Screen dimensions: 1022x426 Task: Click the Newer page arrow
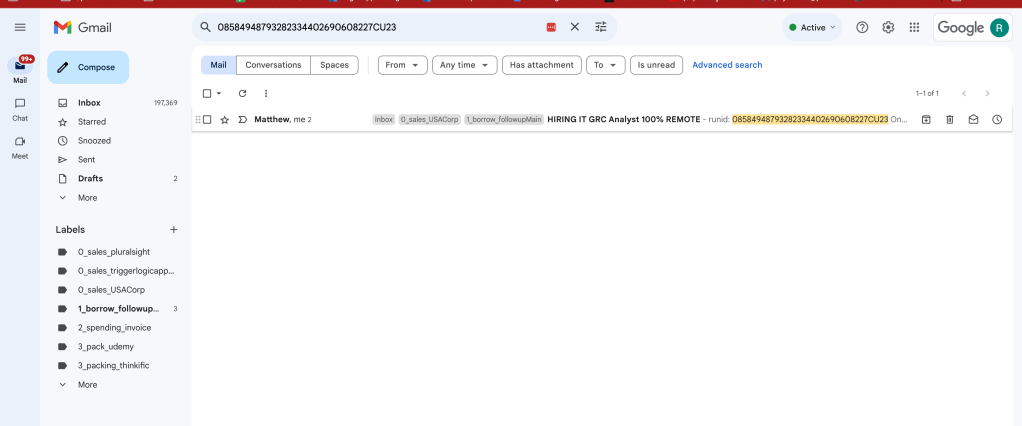pyautogui.click(x=964, y=93)
